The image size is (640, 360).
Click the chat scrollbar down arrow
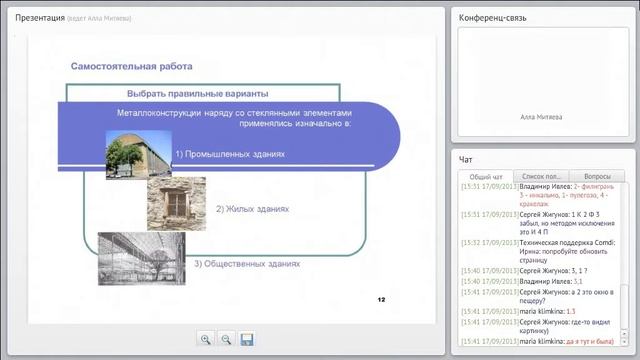(x=624, y=341)
